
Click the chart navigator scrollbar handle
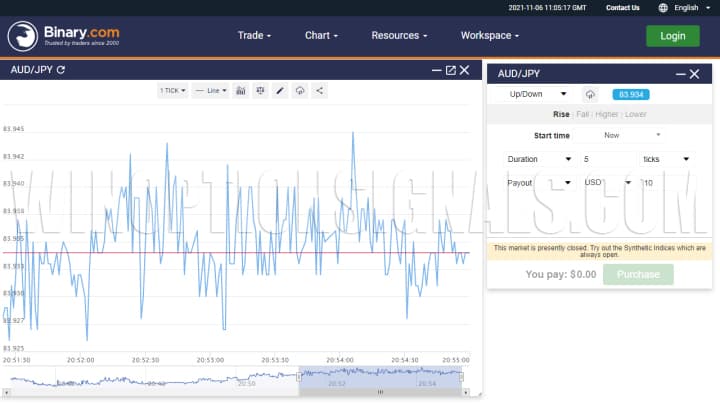click(x=380, y=392)
